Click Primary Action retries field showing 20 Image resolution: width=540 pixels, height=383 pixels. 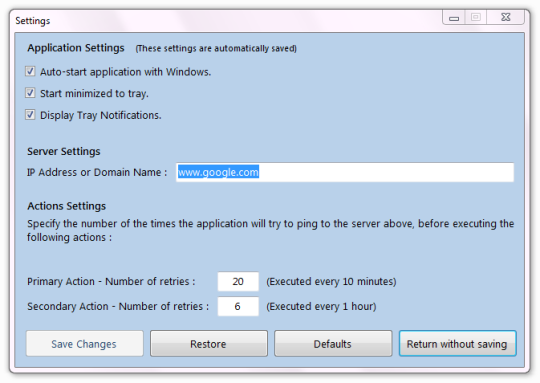coord(238,281)
